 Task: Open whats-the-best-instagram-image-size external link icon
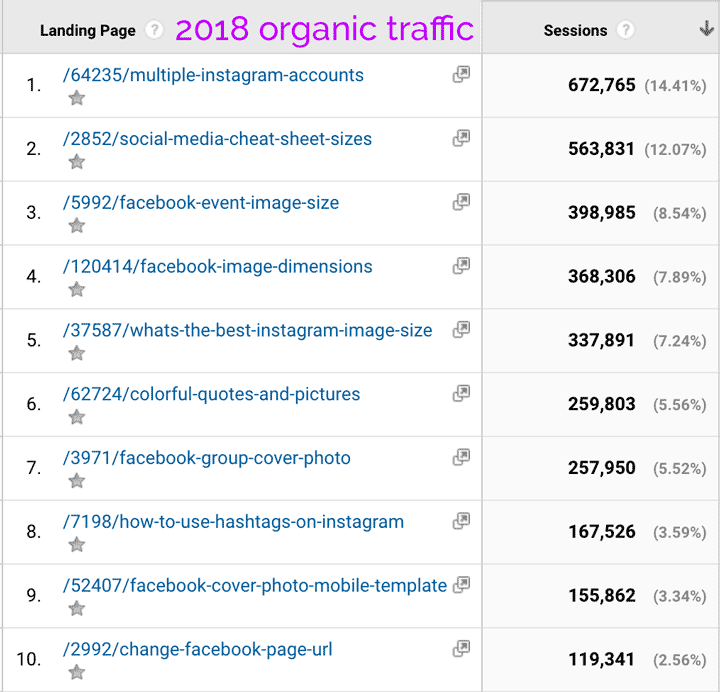point(461,329)
